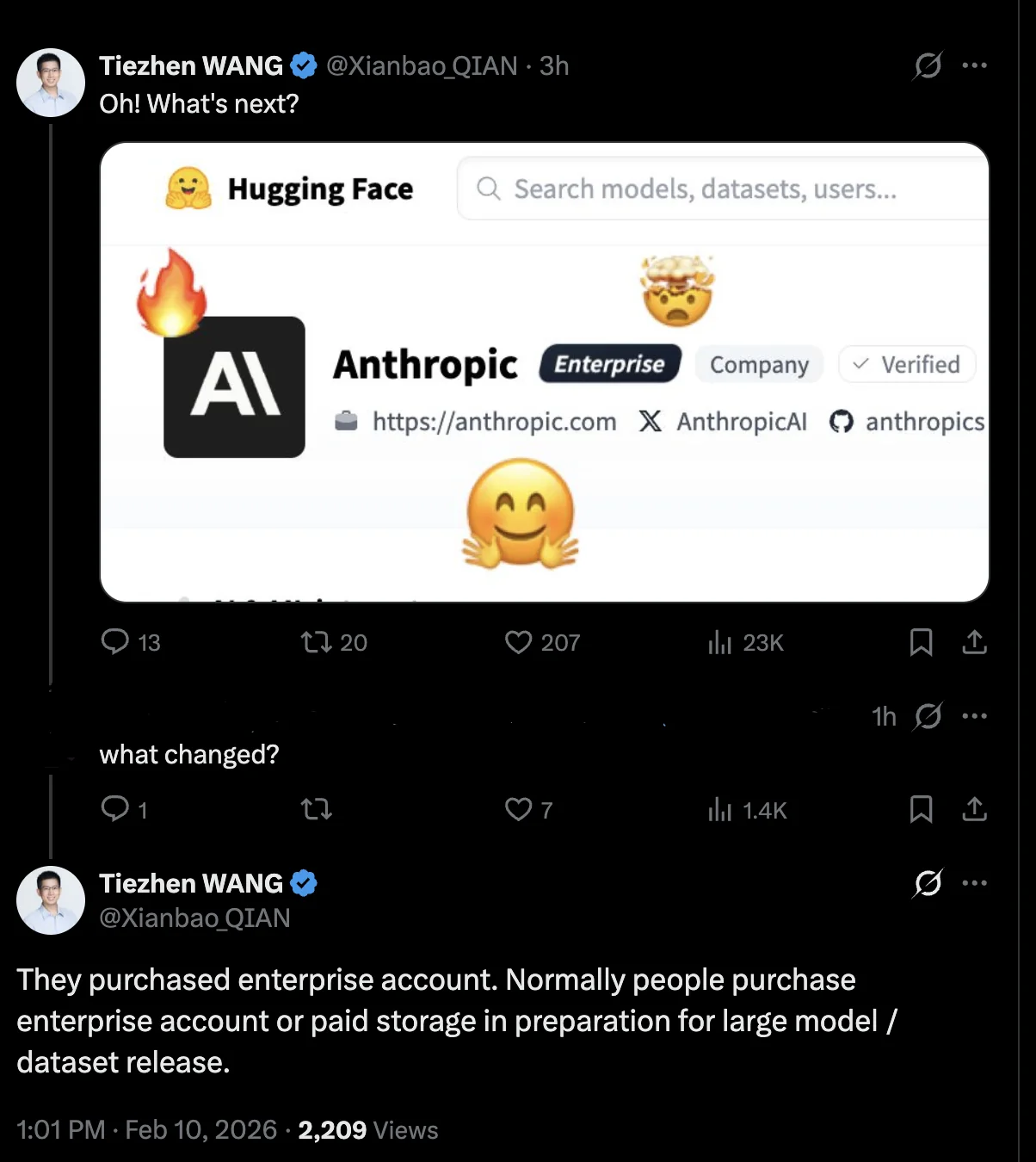Open Tiezhen WANG's top profile avatar

pos(51,83)
